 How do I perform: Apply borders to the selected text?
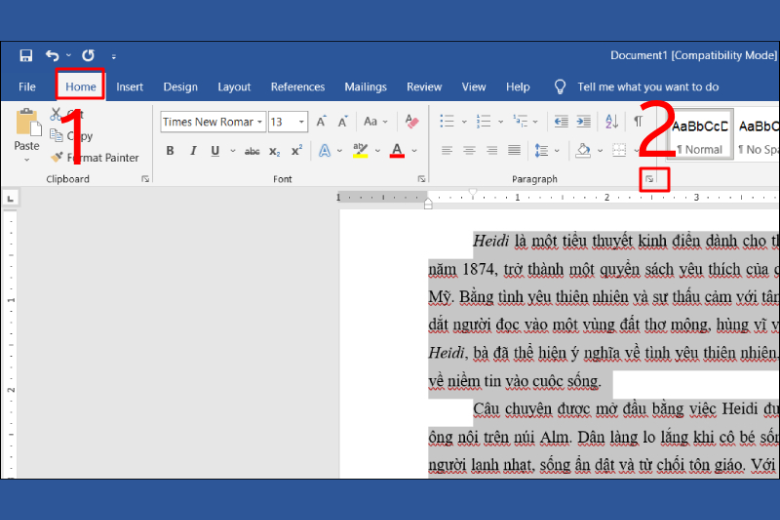point(619,150)
